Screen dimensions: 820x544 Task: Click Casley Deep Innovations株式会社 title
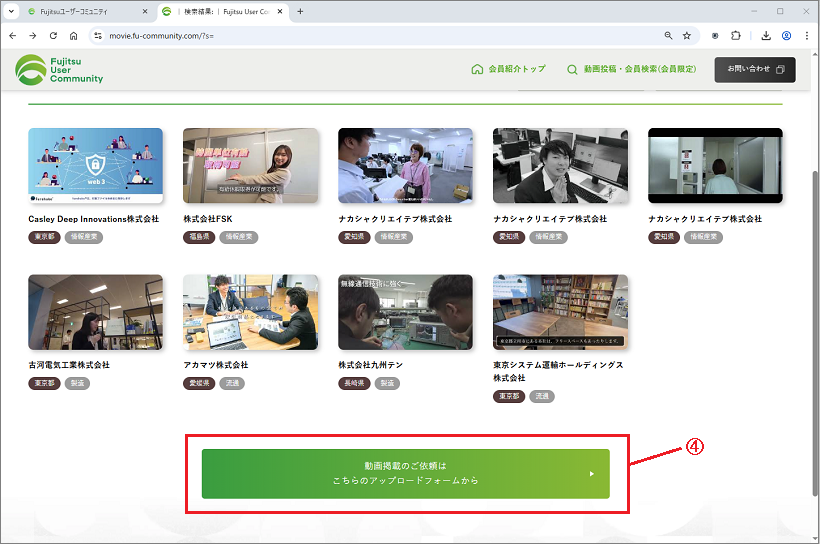(x=94, y=219)
